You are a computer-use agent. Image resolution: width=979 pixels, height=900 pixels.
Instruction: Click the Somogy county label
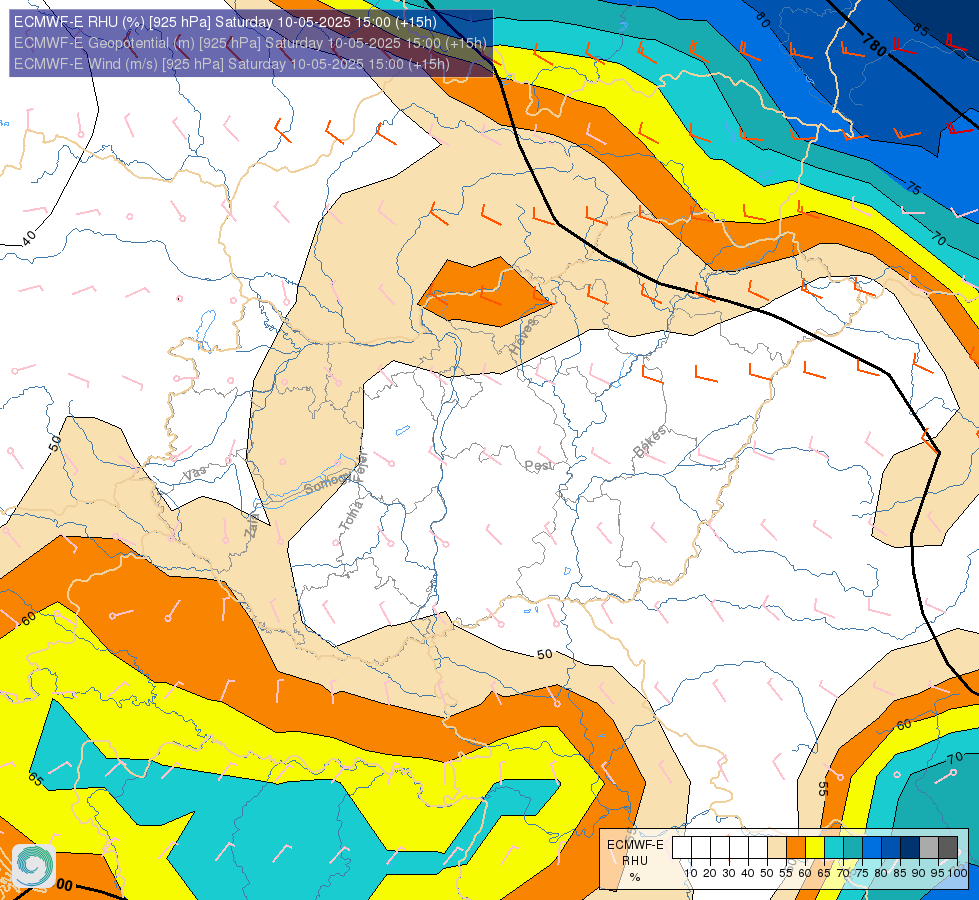(x=327, y=483)
